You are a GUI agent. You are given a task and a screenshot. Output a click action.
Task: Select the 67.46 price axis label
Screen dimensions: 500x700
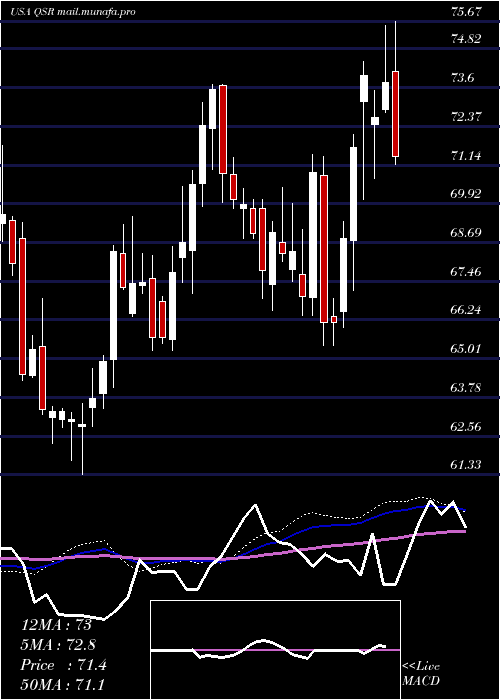[466, 271]
